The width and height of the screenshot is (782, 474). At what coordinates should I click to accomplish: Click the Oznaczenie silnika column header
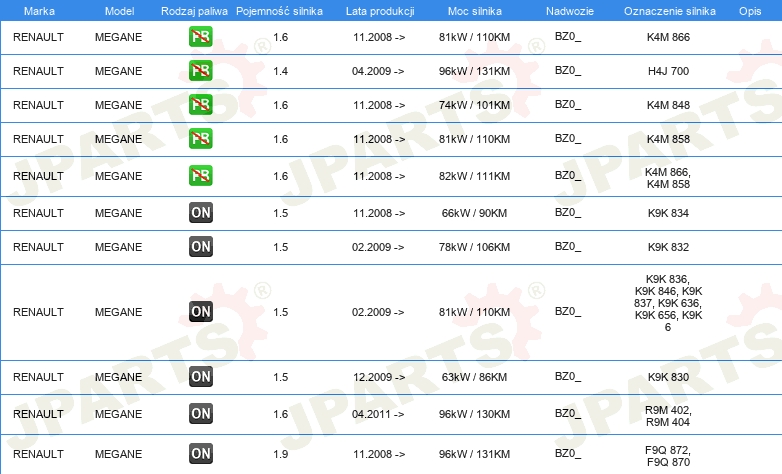tap(670, 11)
